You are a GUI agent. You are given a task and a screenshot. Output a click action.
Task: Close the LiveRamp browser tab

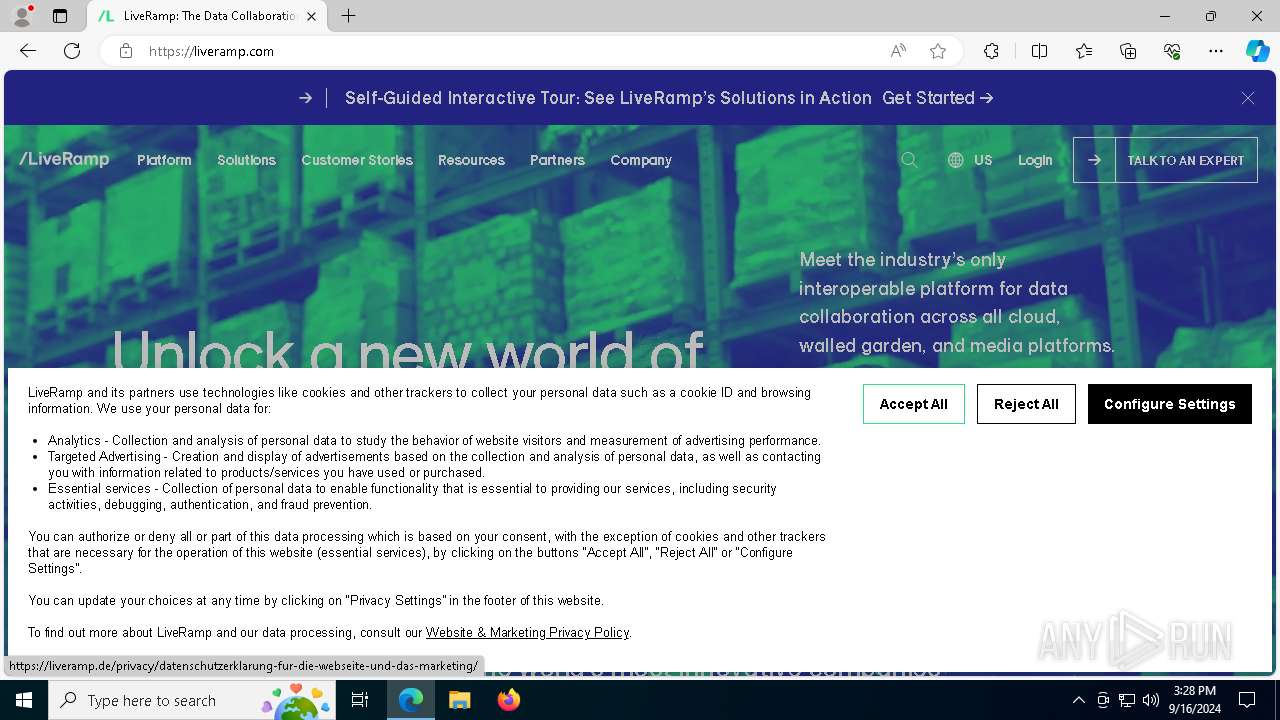point(311,16)
